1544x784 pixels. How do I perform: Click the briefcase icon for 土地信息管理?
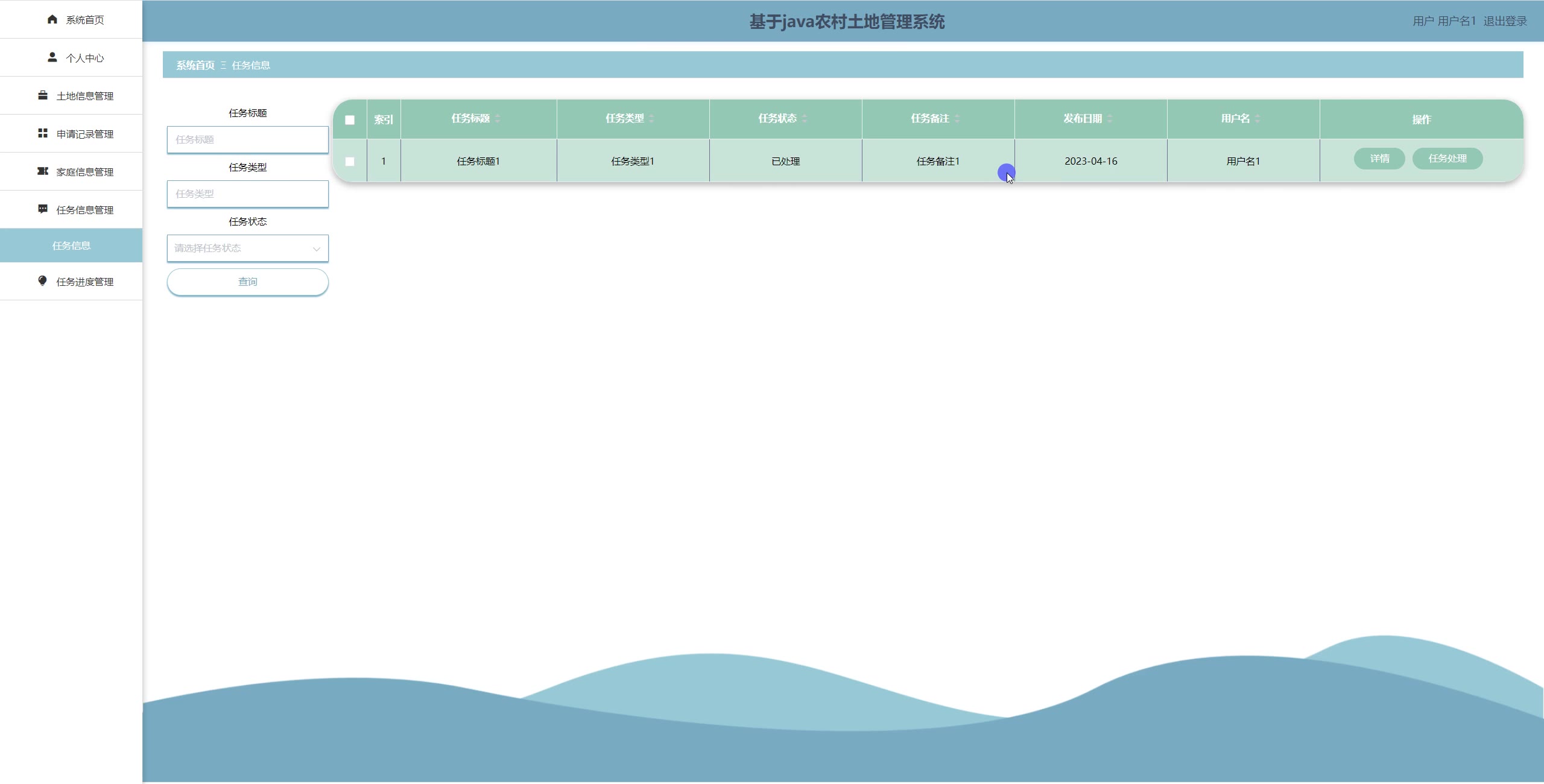tap(43, 95)
